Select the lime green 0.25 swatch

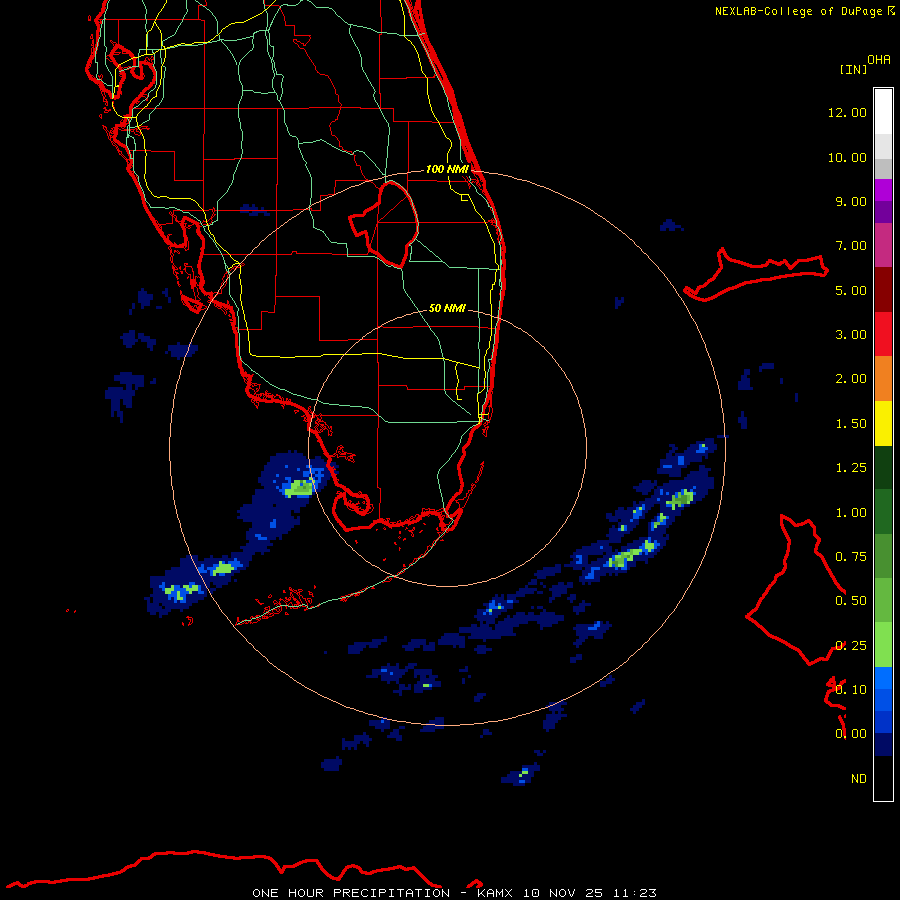click(883, 645)
